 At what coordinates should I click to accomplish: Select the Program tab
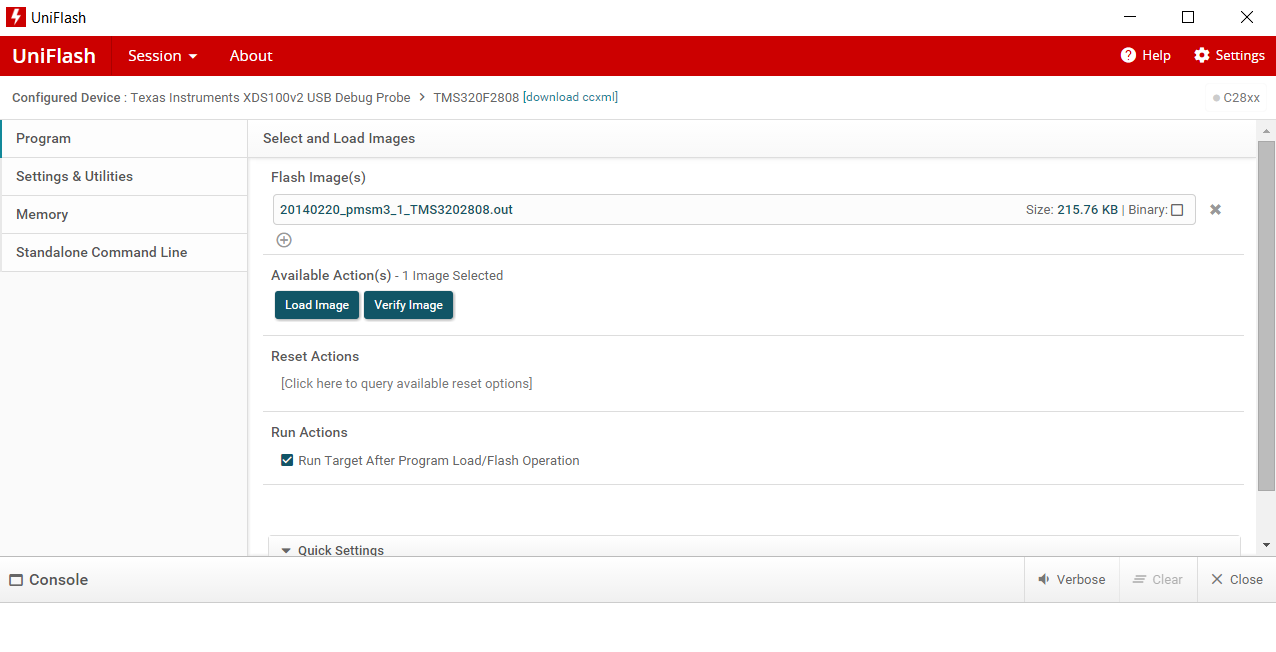(x=124, y=139)
